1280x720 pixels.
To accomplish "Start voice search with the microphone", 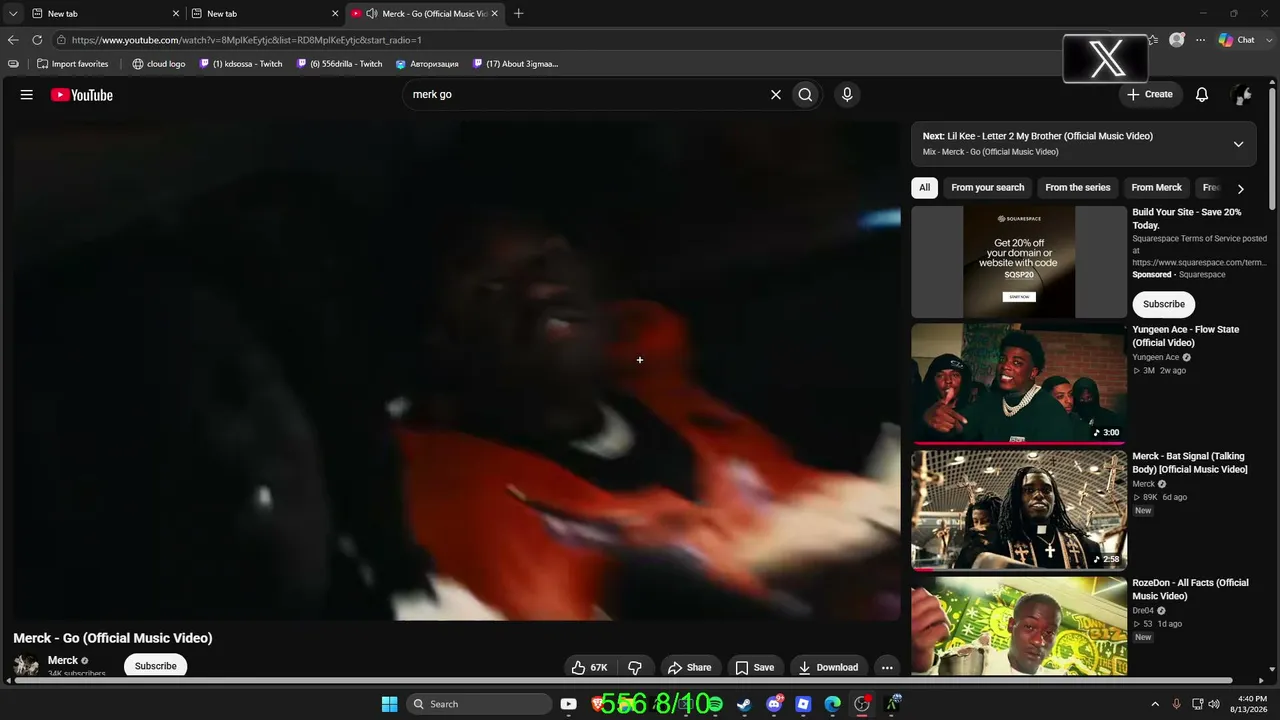I will 847,95.
